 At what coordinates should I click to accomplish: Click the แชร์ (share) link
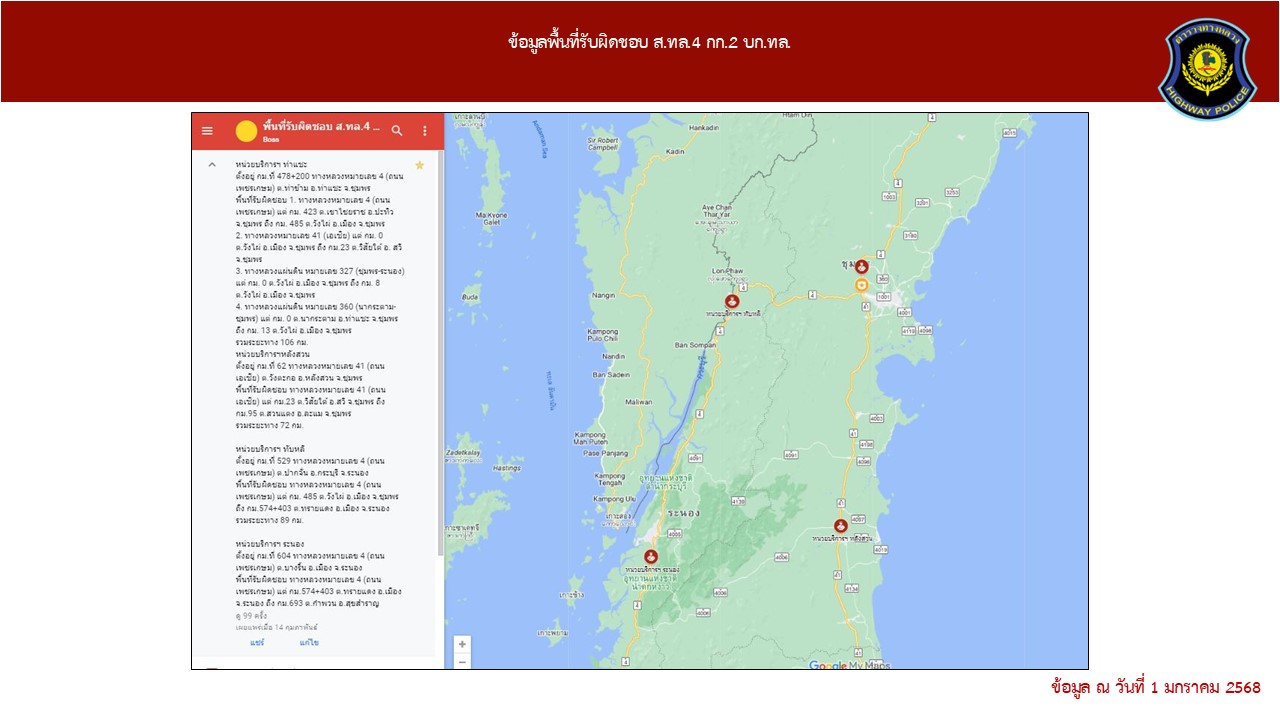coord(257,643)
